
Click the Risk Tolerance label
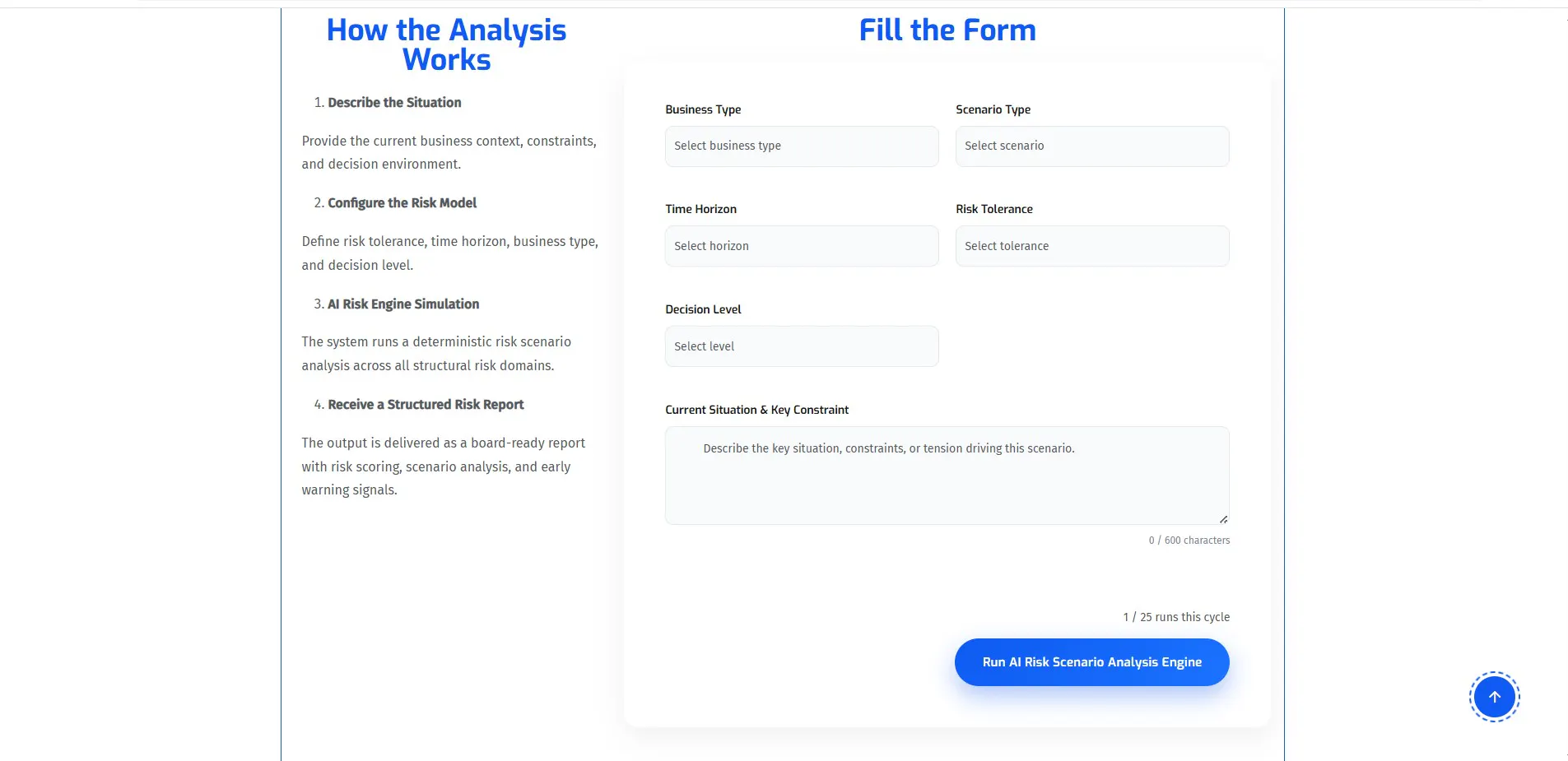tap(994, 209)
